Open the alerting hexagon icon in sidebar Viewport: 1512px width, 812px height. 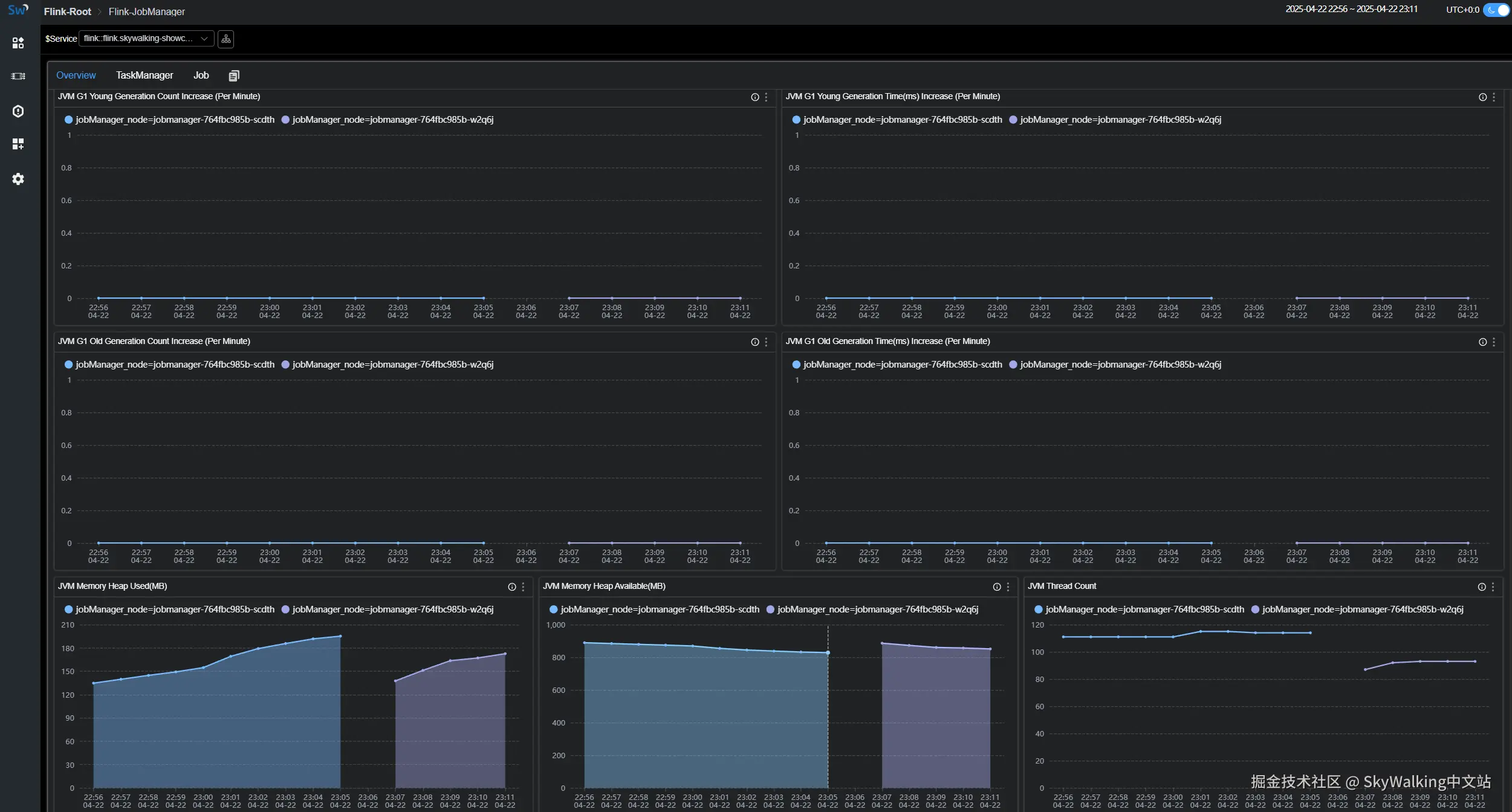pos(18,111)
